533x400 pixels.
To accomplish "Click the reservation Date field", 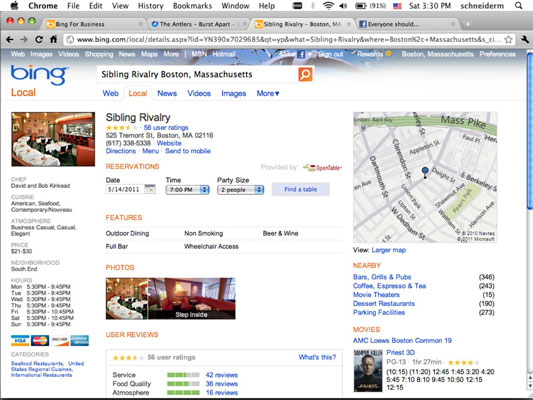I will pos(125,189).
